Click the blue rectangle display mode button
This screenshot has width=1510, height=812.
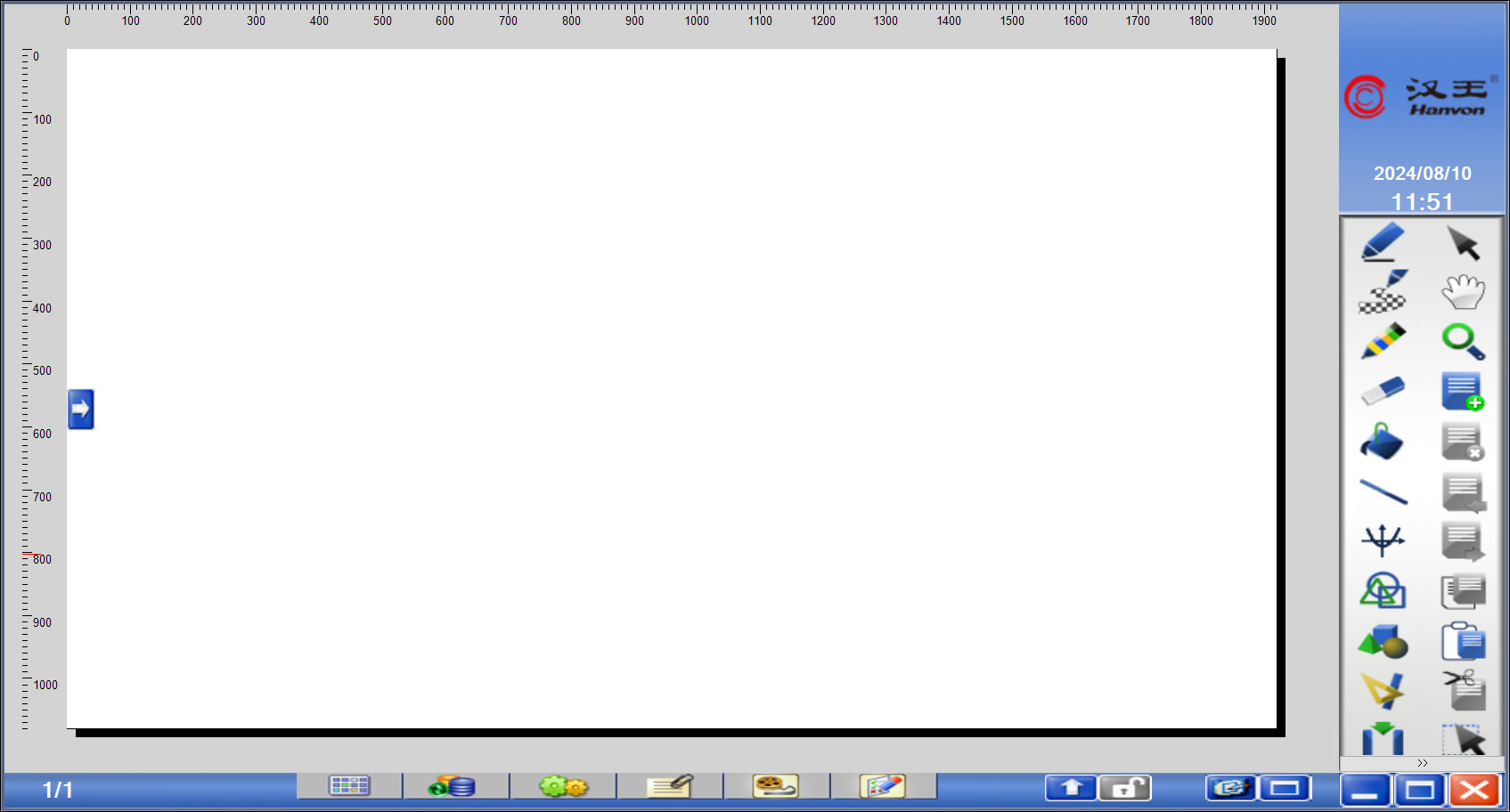coord(1285,788)
